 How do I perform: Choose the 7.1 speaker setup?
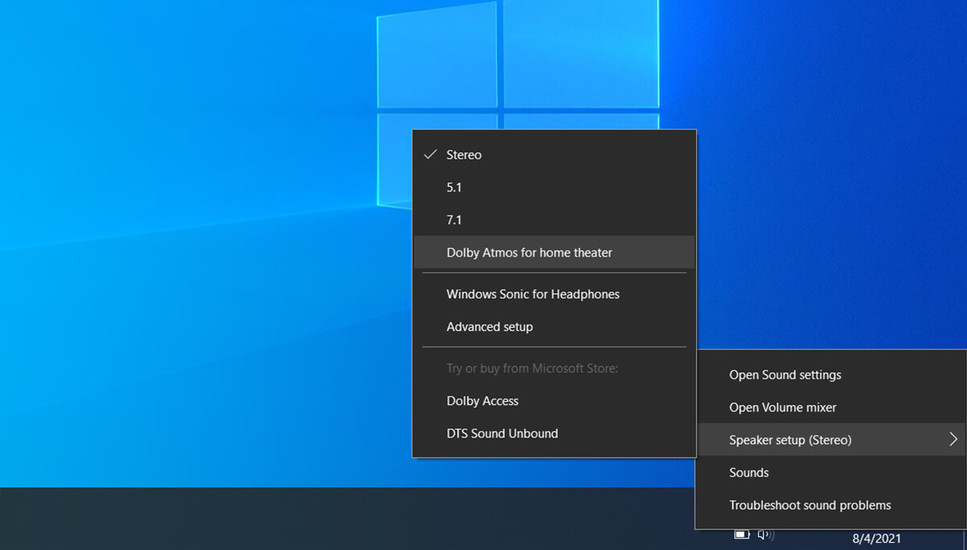pos(554,220)
